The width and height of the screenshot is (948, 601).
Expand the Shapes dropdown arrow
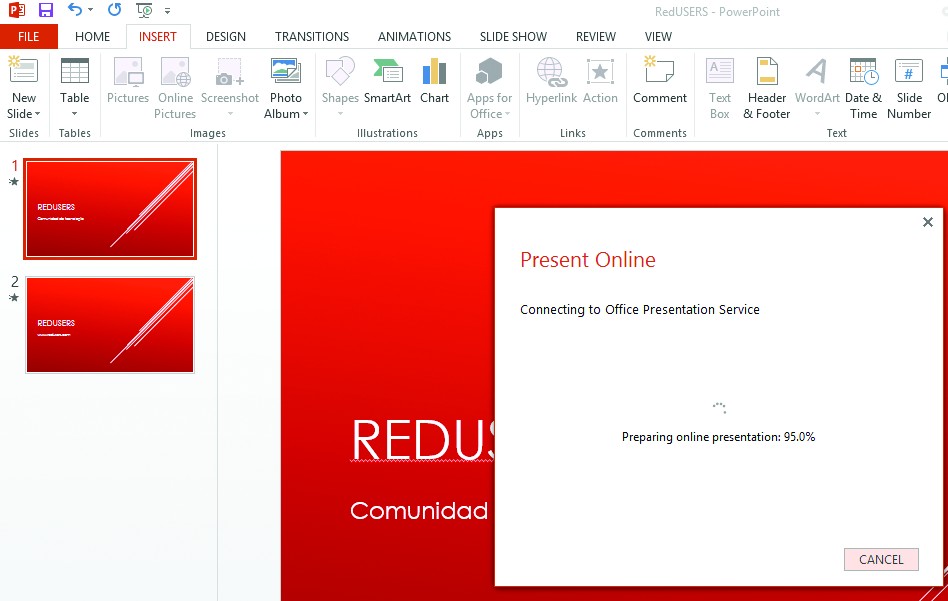point(340,114)
